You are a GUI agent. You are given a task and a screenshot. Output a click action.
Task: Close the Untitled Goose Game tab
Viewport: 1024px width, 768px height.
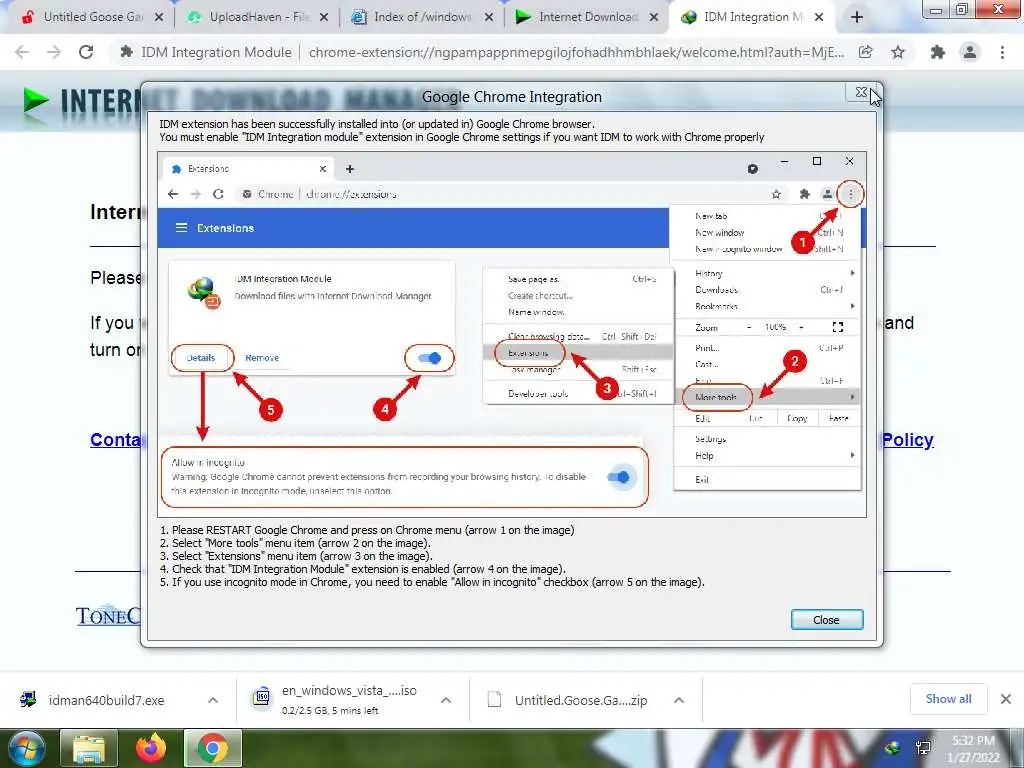point(159,18)
